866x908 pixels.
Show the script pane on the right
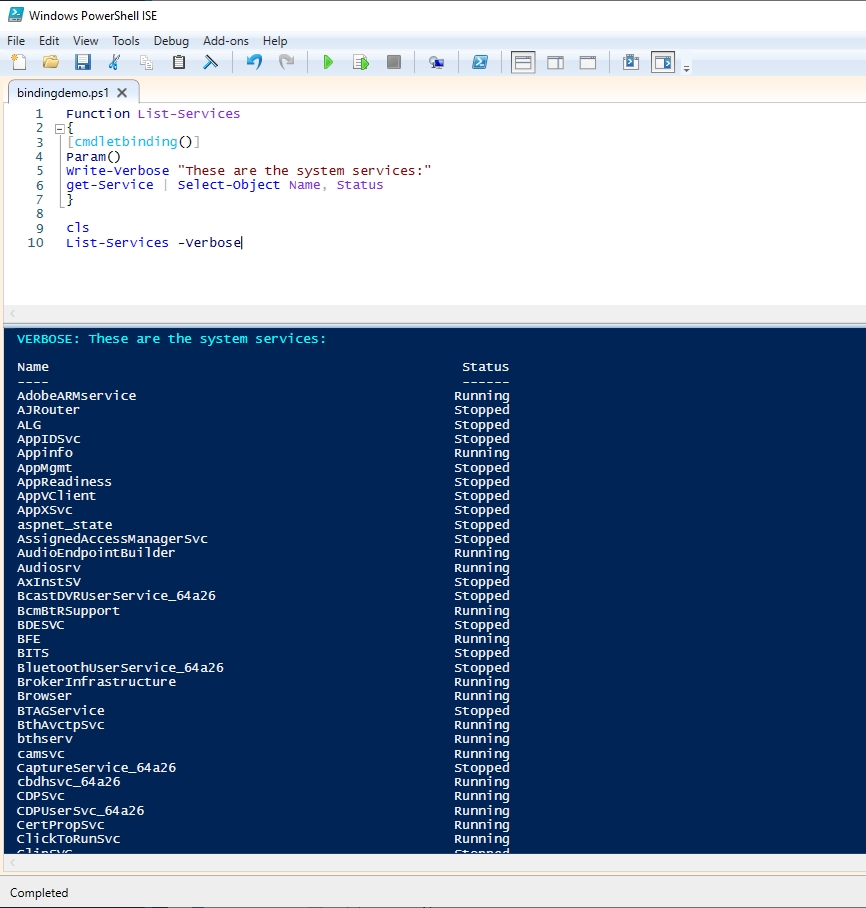pos(556,63)
